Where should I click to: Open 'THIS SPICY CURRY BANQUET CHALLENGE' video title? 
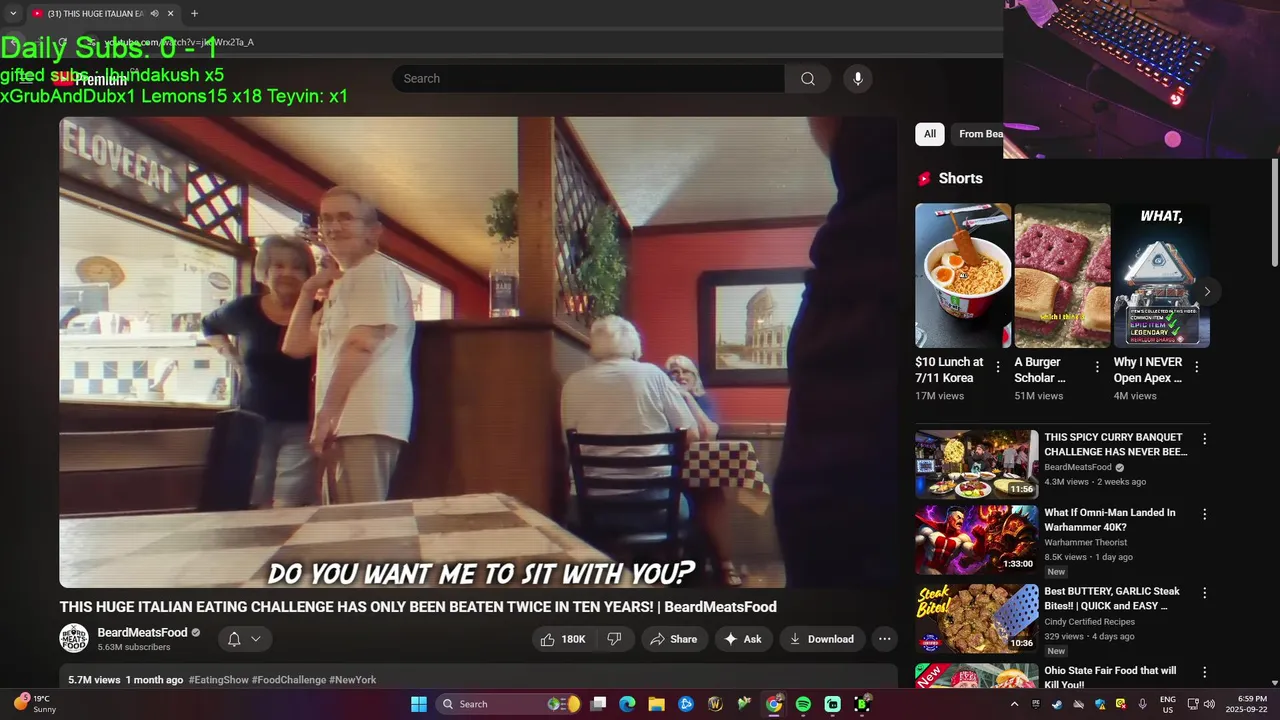click(x=1116, y=444)
